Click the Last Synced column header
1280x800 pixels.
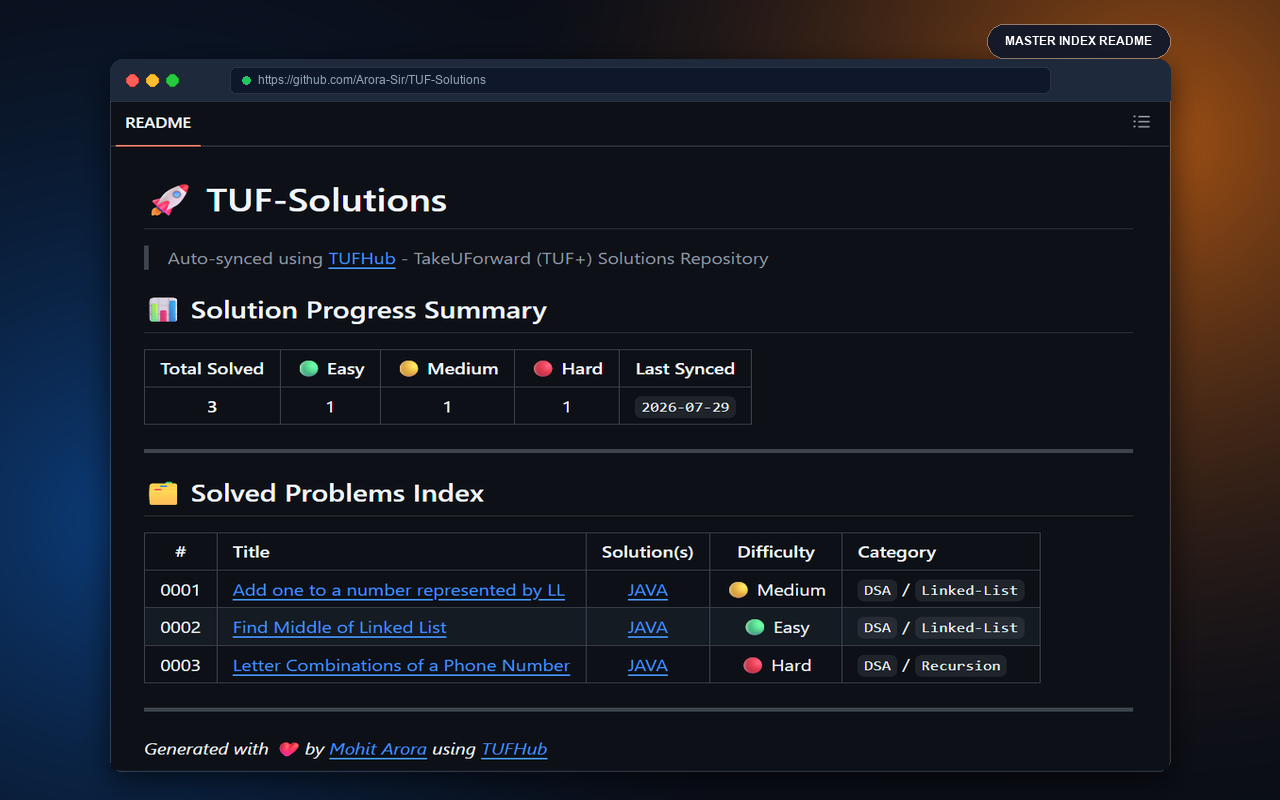685,369
